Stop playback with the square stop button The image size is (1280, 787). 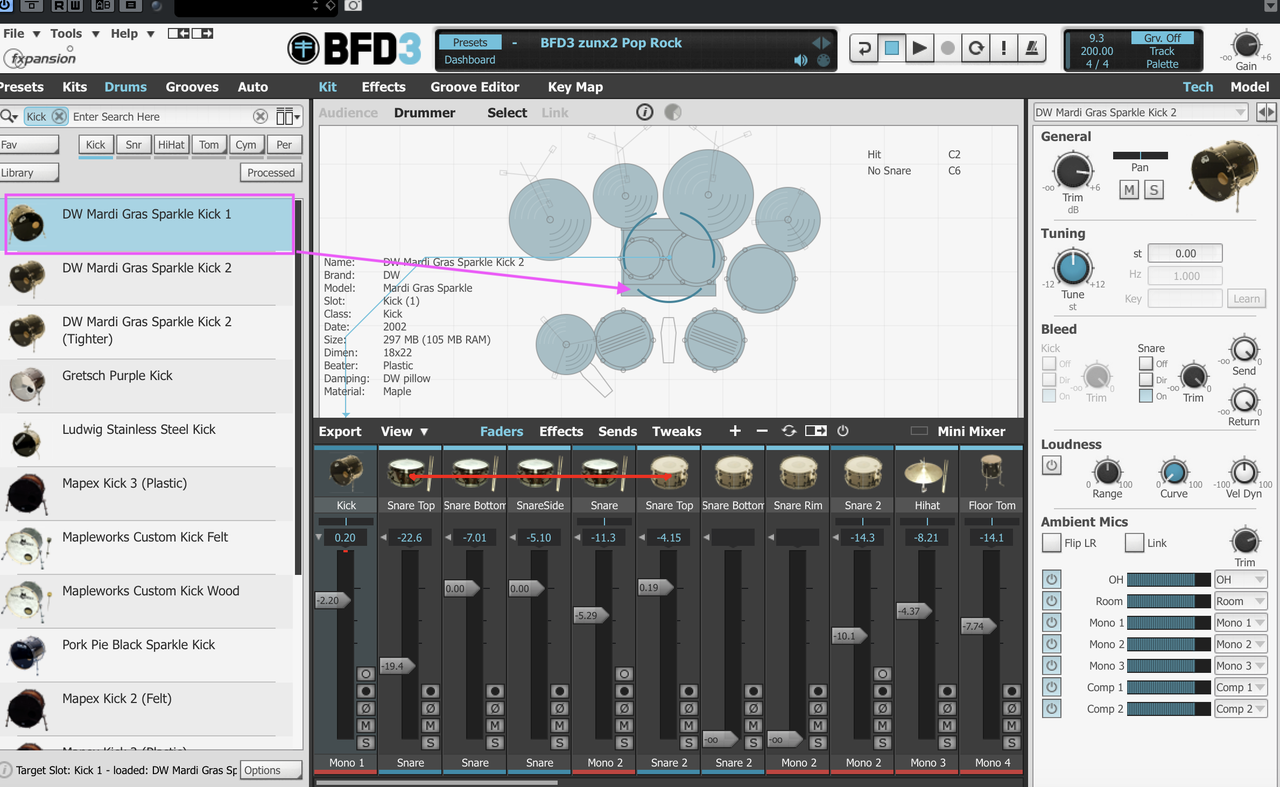[892, 48]
